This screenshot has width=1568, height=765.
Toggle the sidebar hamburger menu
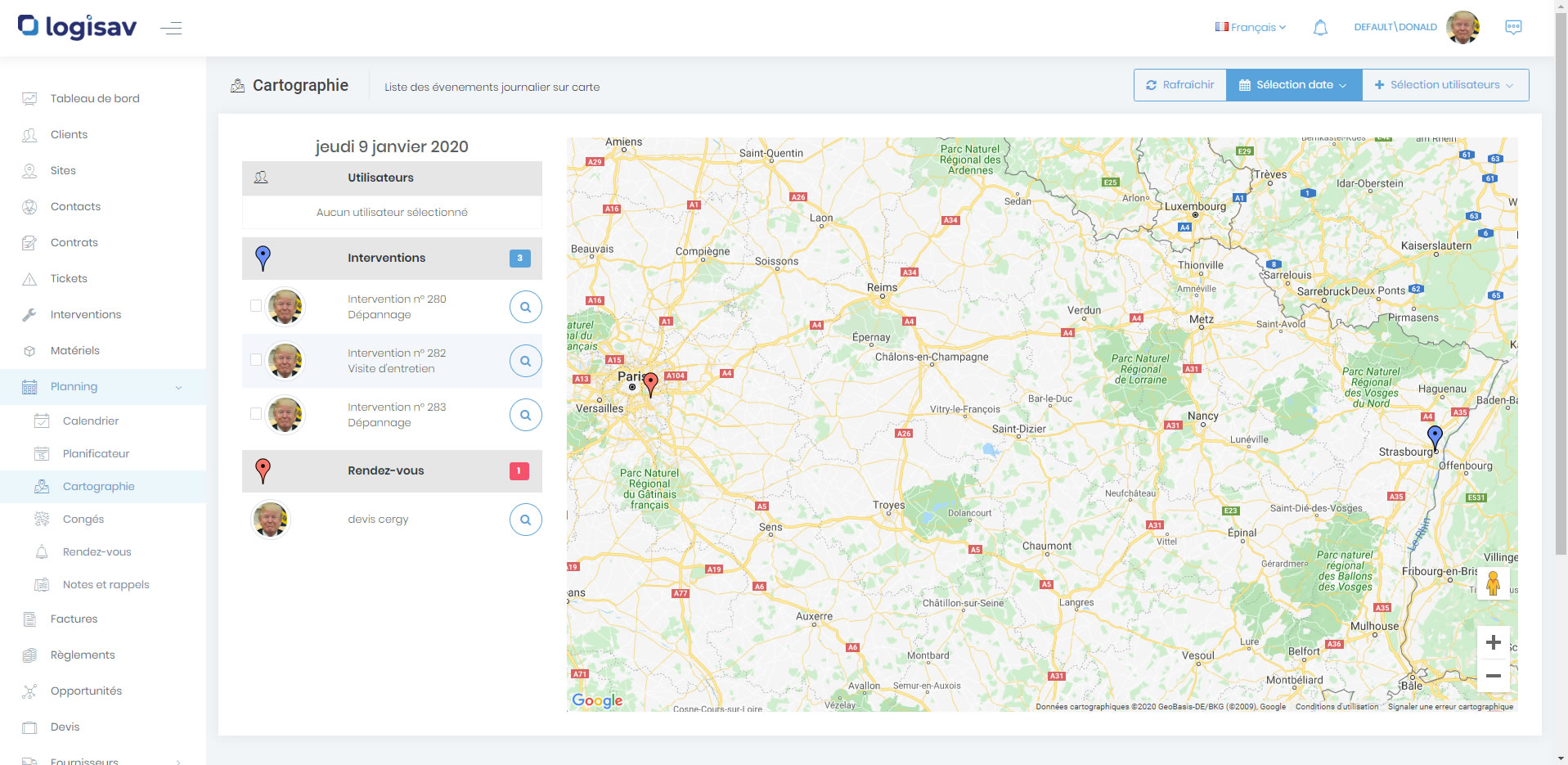[x=171, y=29]
